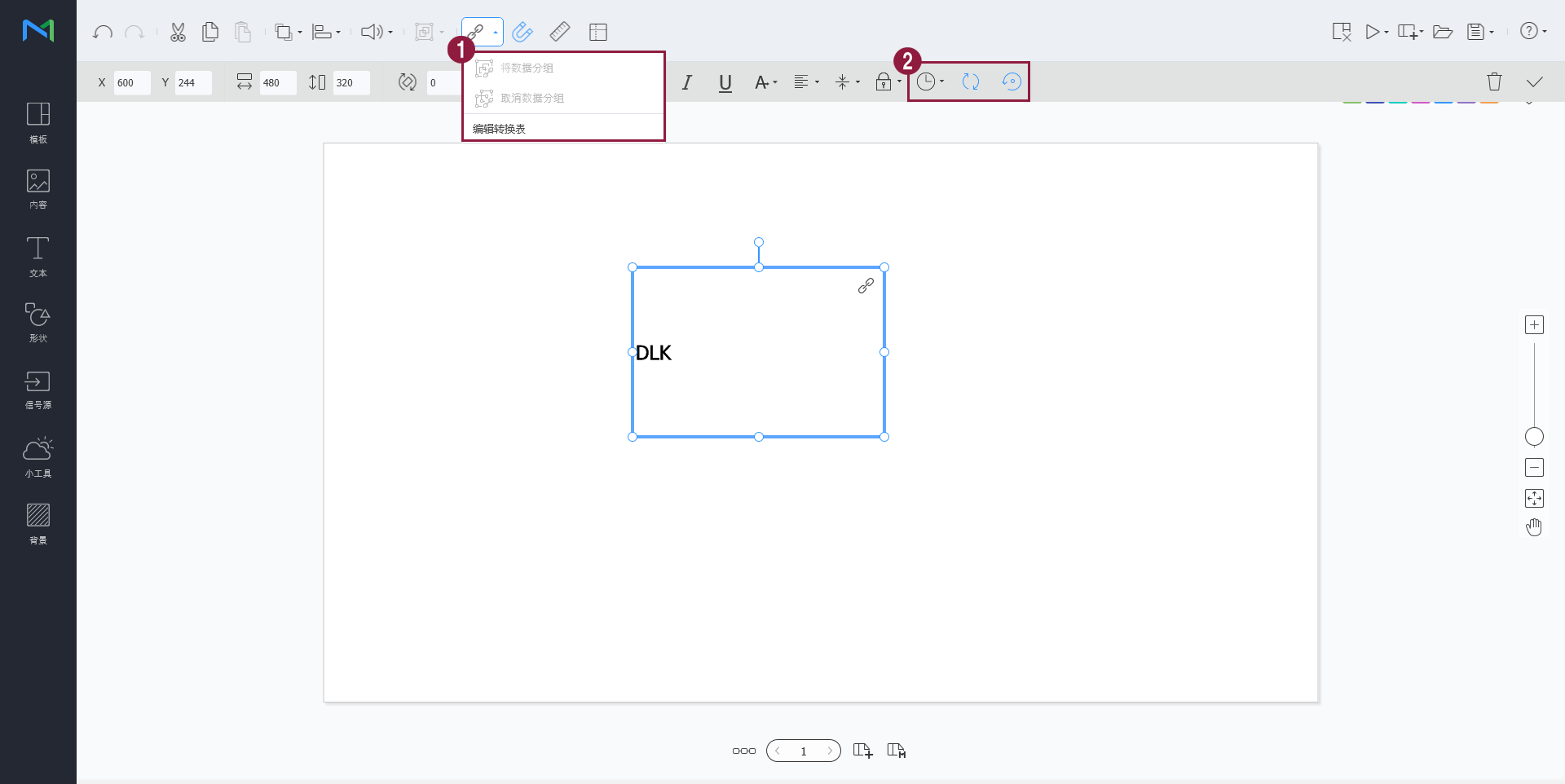
Task: Open the text alignment dropdown
Action: tap(805, 82)
